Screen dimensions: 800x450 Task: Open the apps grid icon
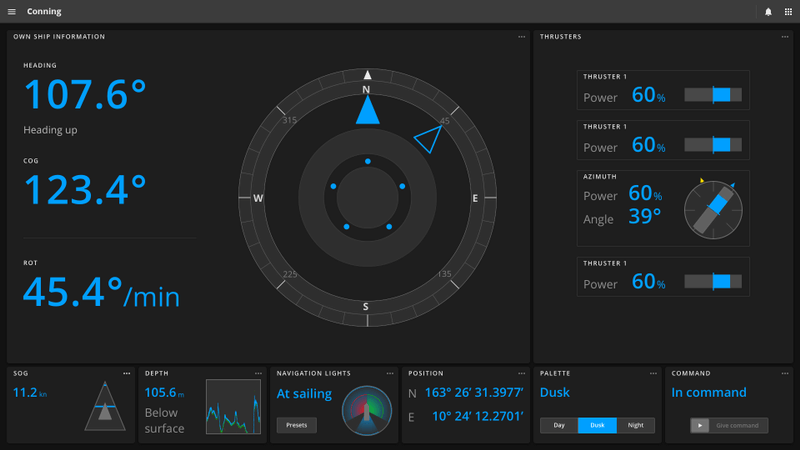(788, 12)
